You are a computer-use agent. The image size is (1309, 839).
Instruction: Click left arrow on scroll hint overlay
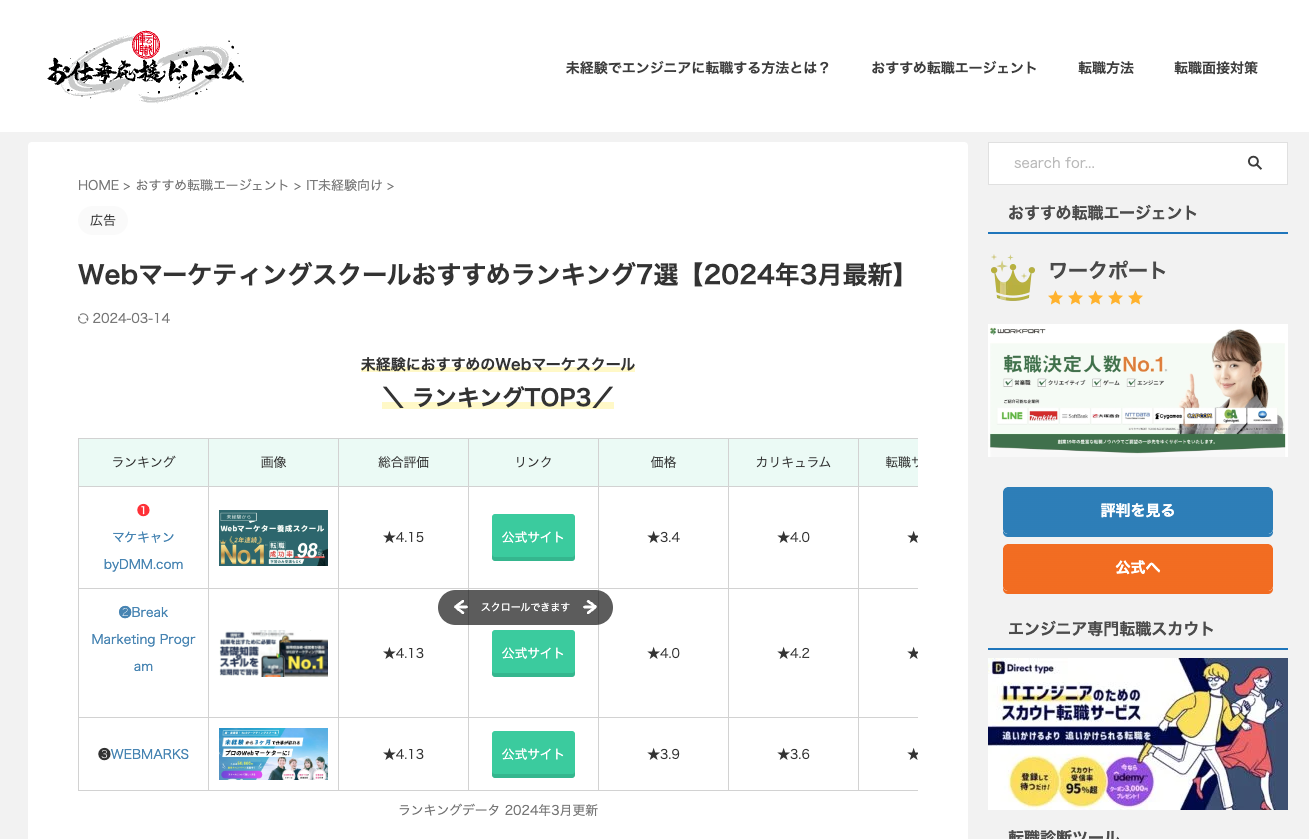[460, 607]
